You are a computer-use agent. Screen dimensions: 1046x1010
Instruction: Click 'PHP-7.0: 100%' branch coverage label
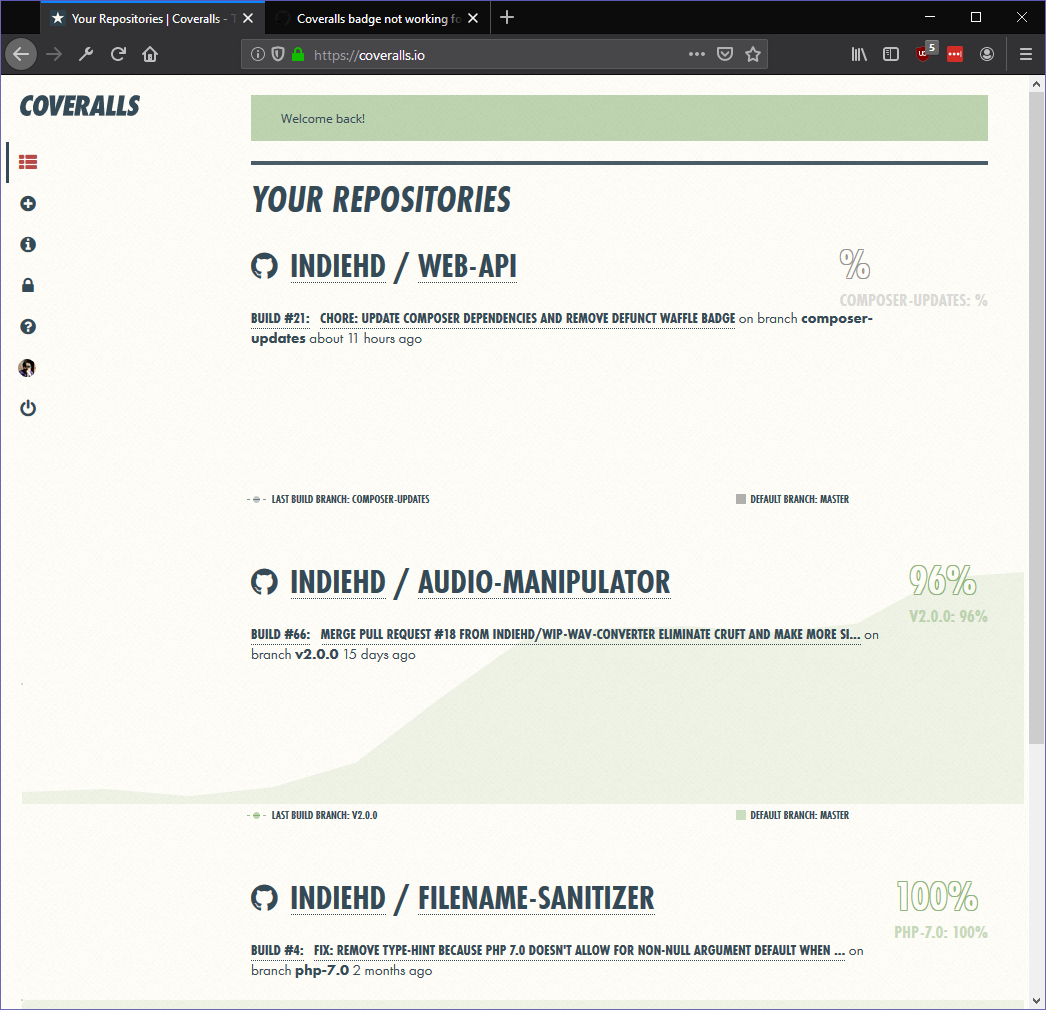point(941,933)
